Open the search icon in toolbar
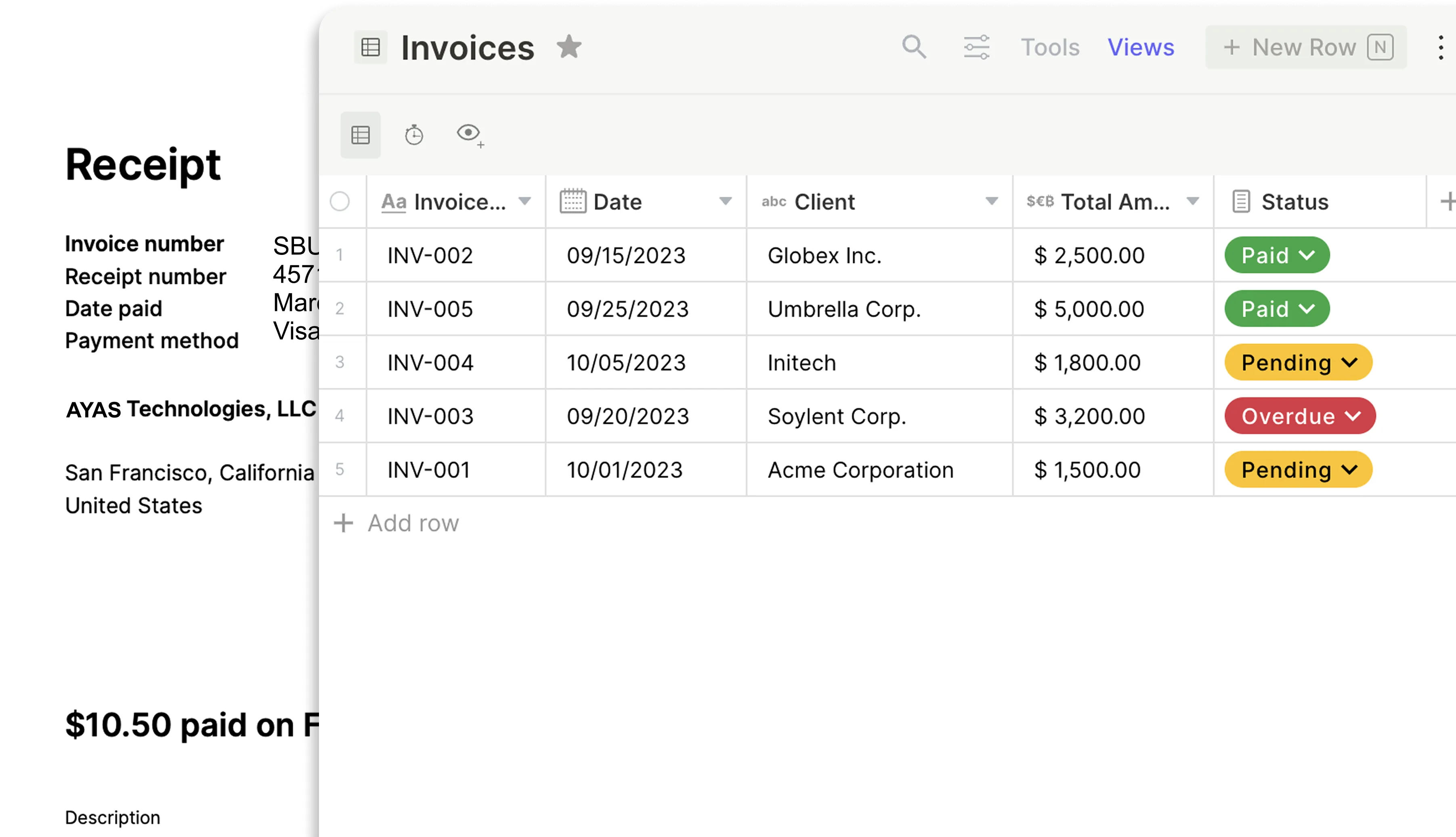The image size is (1456, 837). tap(914, 47)
